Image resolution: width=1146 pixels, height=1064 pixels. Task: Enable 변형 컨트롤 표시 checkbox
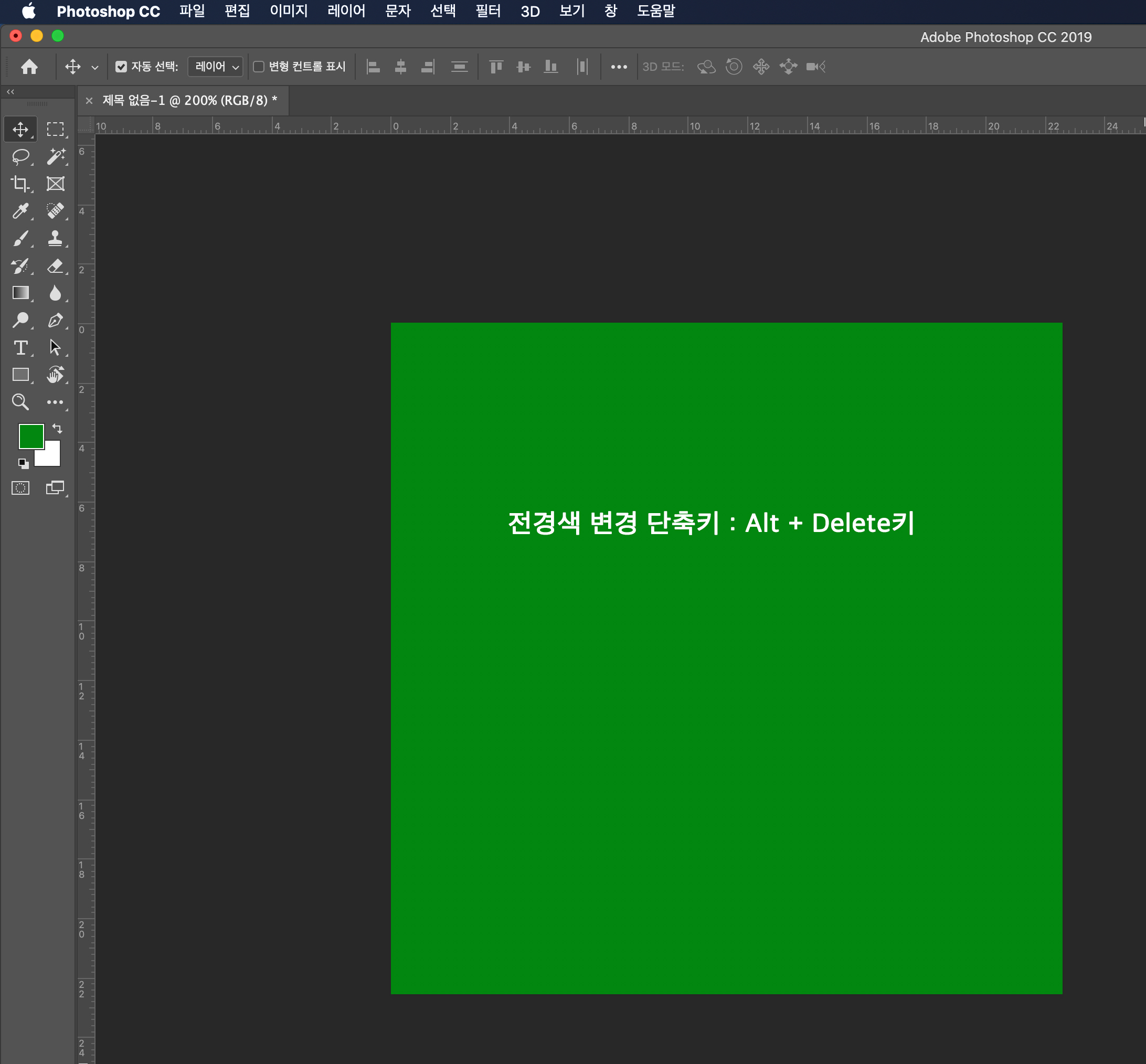[259, 67]
